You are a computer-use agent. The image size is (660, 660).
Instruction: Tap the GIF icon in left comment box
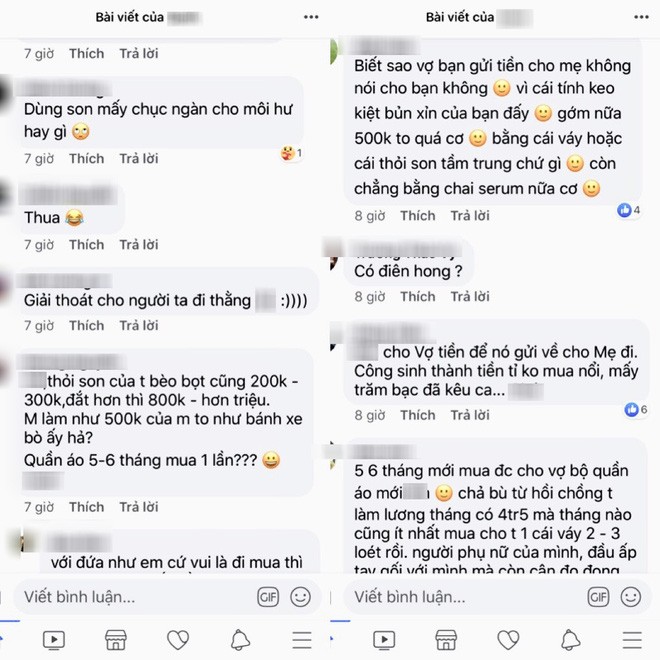click(x=268, y=597)
